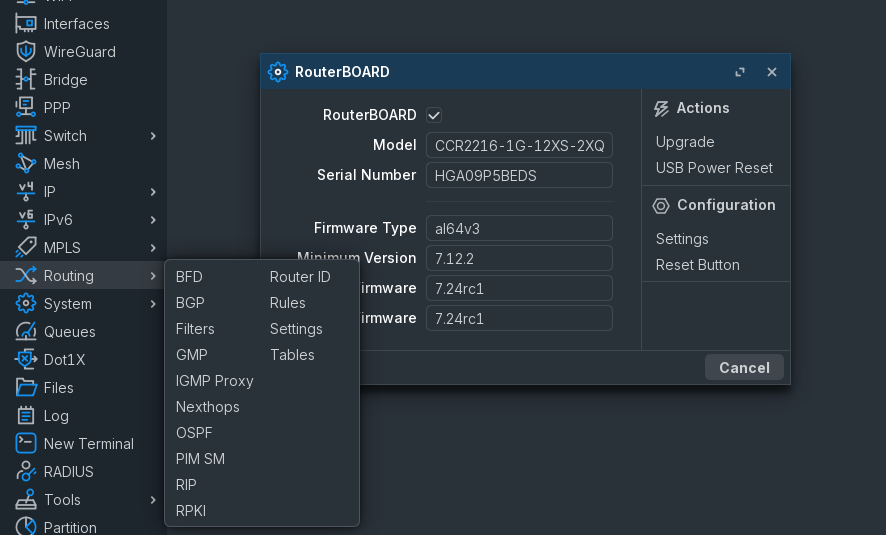This screenshot has height=535, width=886.
Task: Launch New Terminal icon
Action: [x=25, y=443]
